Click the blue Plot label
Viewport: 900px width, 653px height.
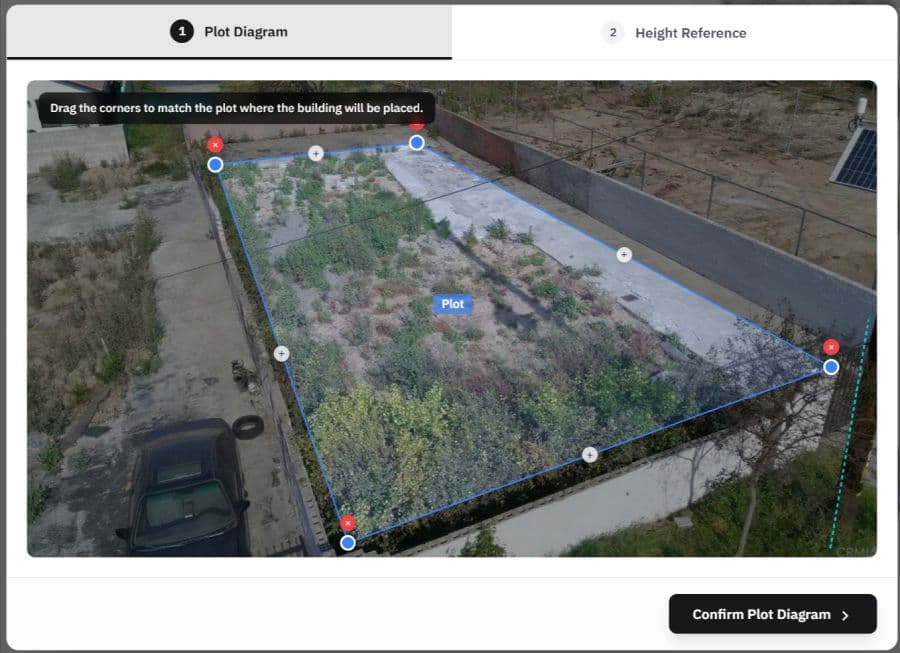tap(453, 304)
